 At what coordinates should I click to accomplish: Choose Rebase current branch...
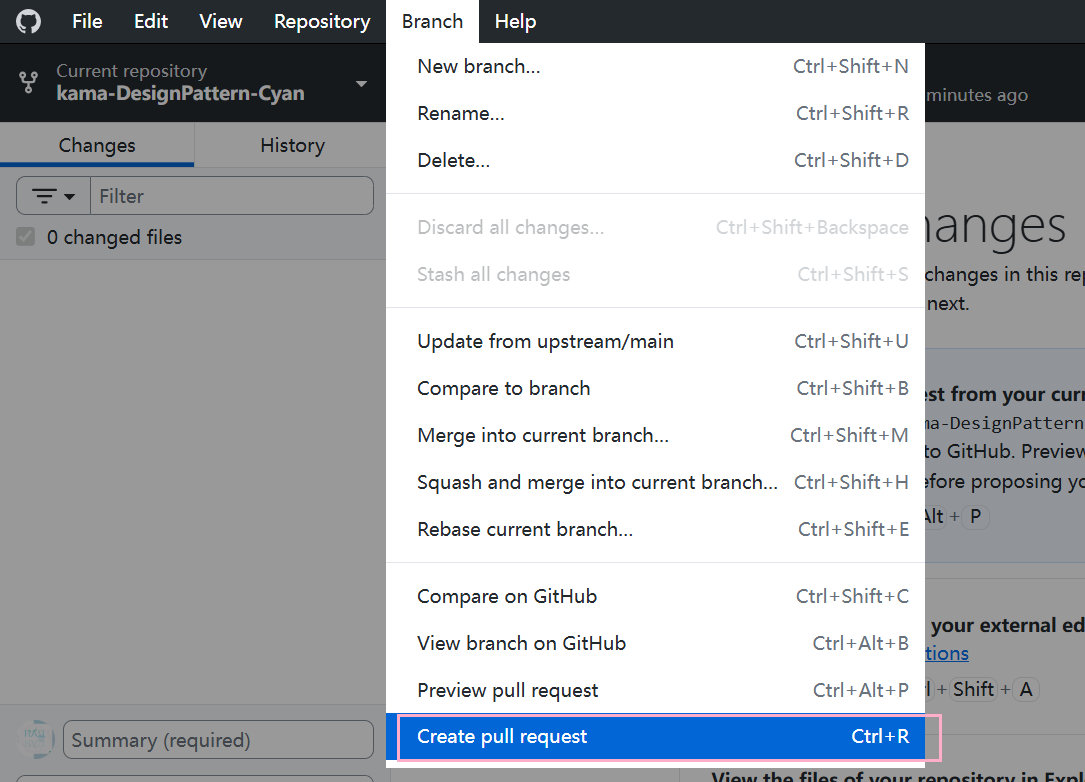655,529
